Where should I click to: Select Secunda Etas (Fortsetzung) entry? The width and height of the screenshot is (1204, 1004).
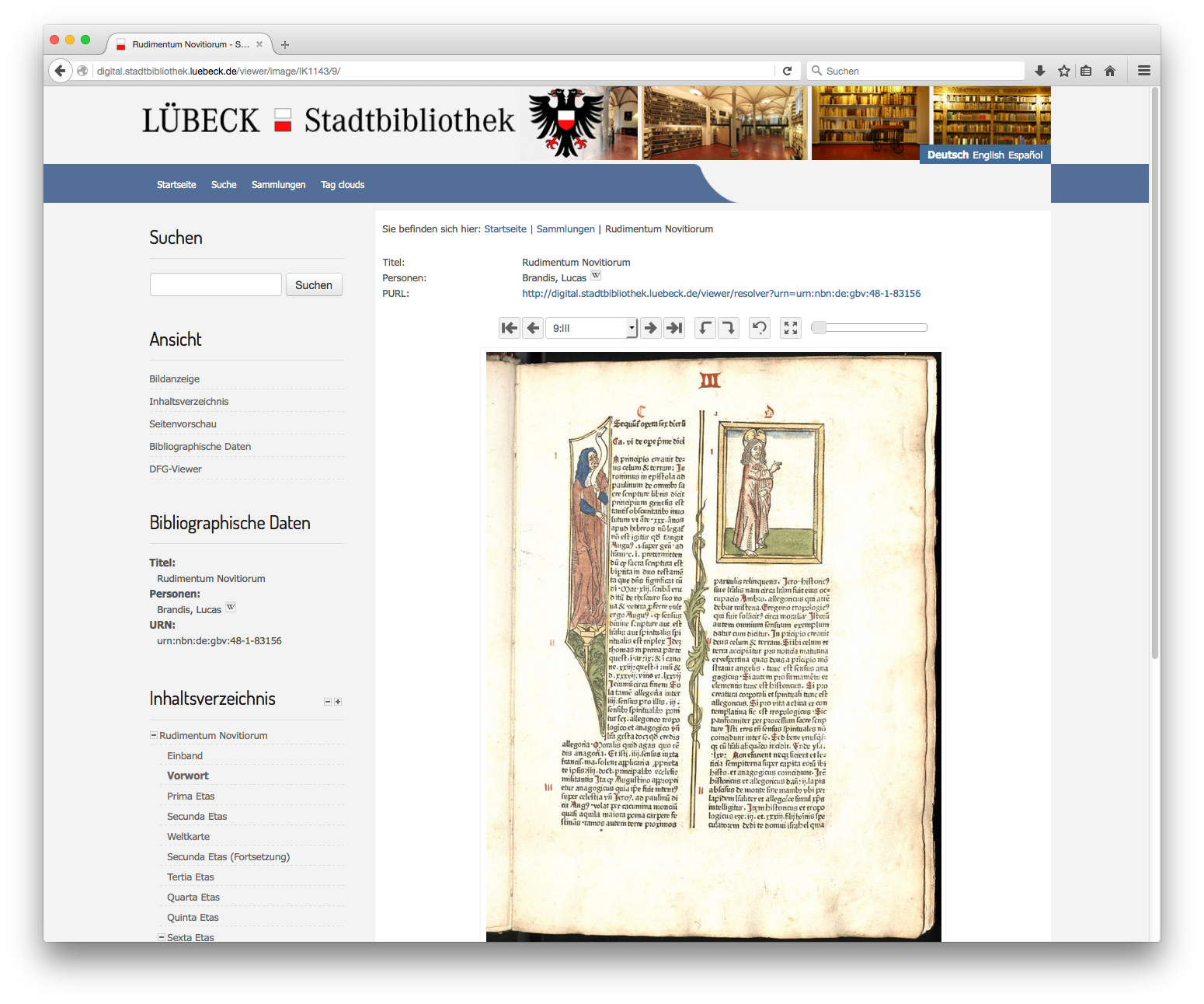point(228,857)
